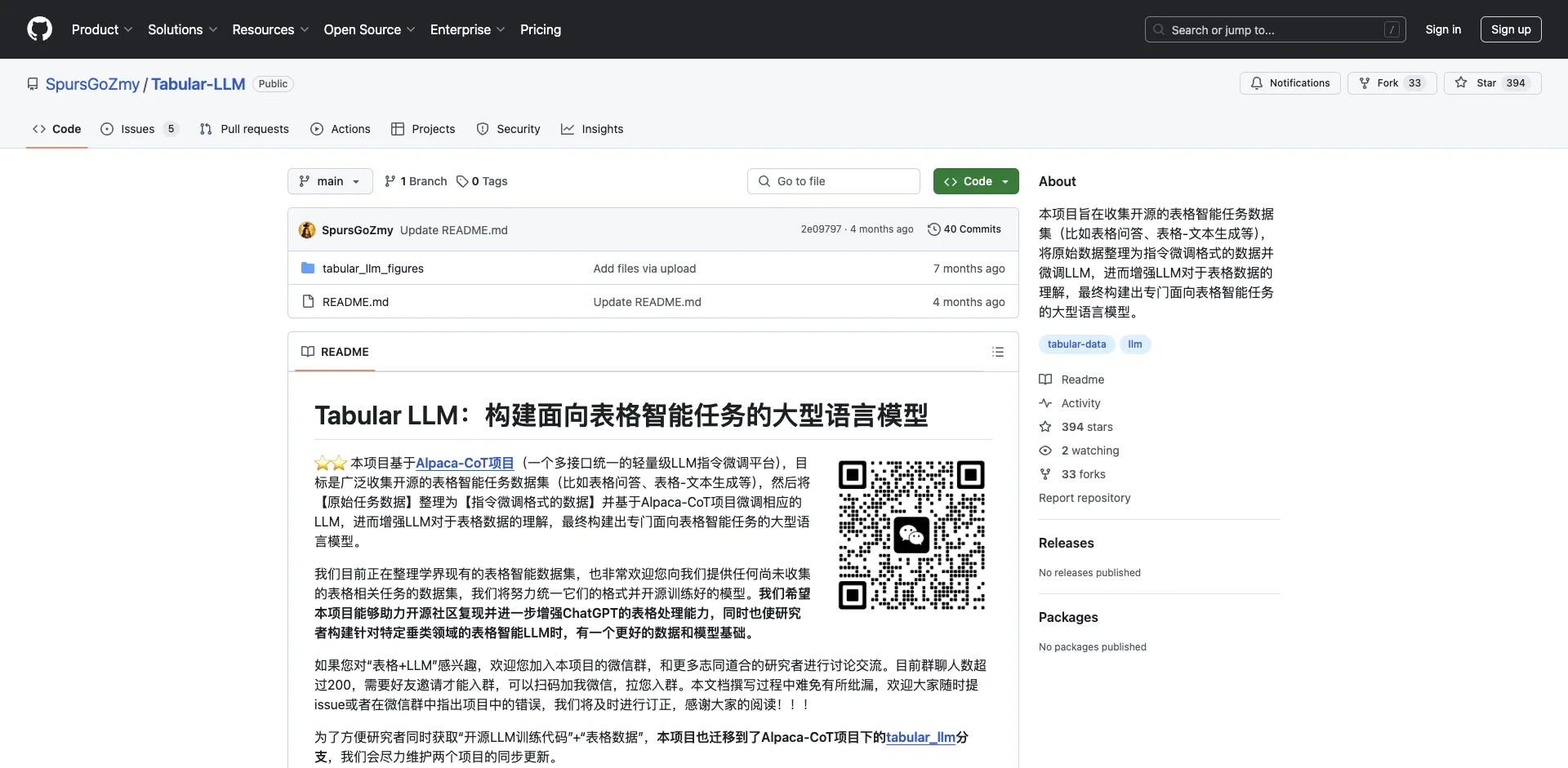Open the tabular_llm branch link

click(x=920, y=737)
